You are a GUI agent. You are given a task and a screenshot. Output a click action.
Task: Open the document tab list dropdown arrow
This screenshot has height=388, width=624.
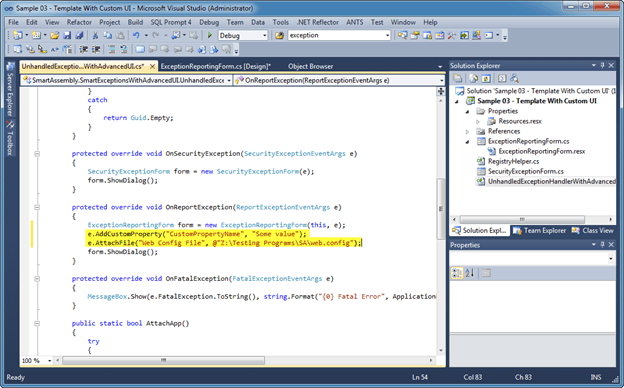click(440, 66)
